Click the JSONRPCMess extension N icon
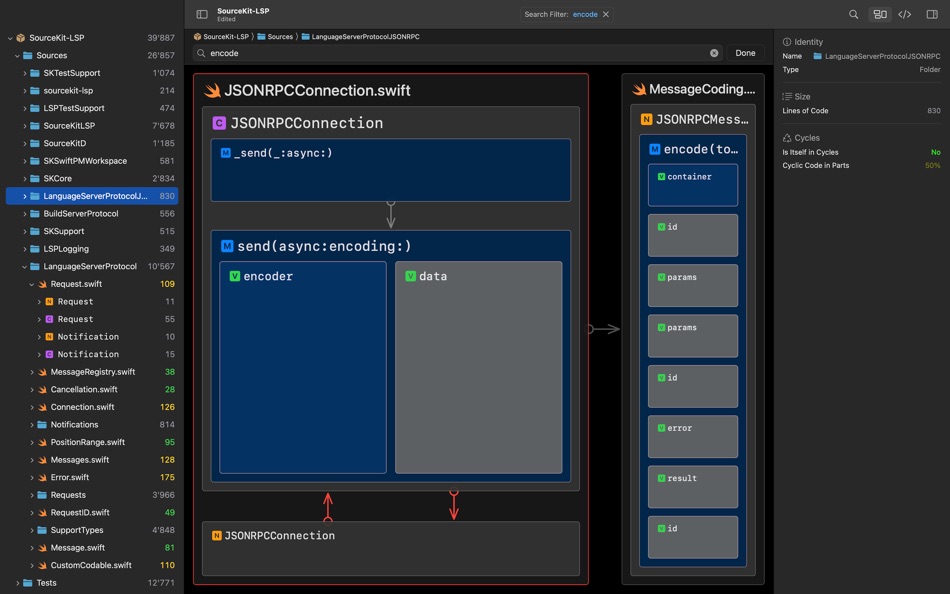950x594 pixels. point(646,119)
